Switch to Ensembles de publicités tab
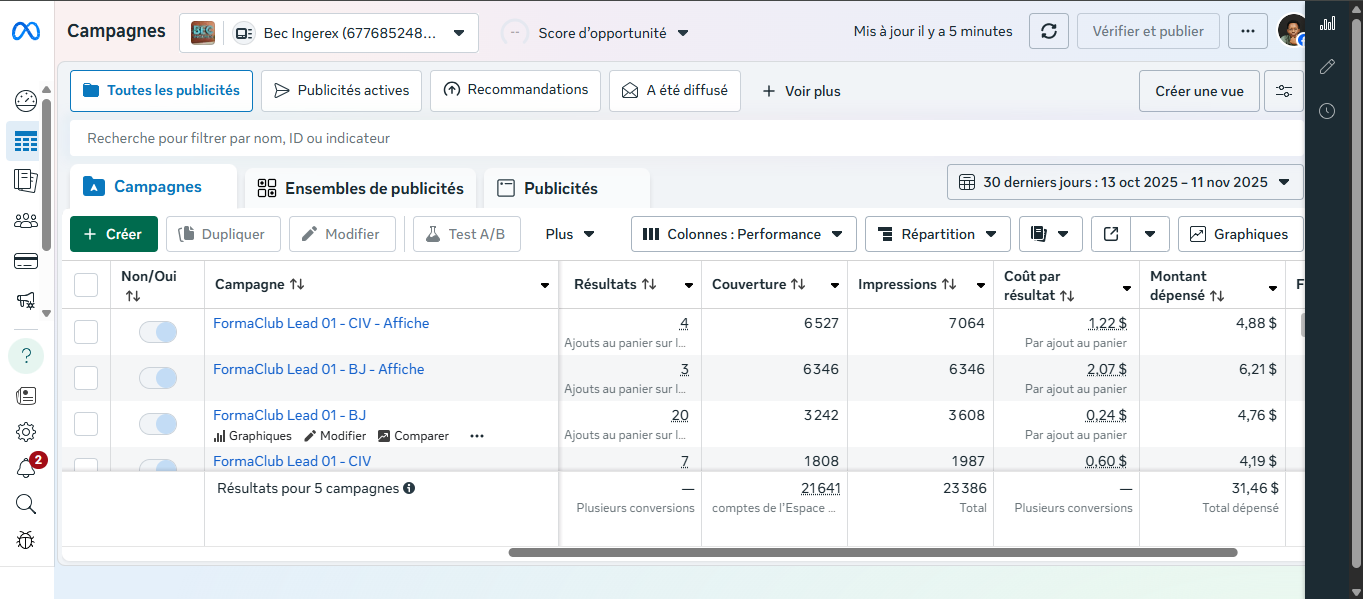 point(361,188)
